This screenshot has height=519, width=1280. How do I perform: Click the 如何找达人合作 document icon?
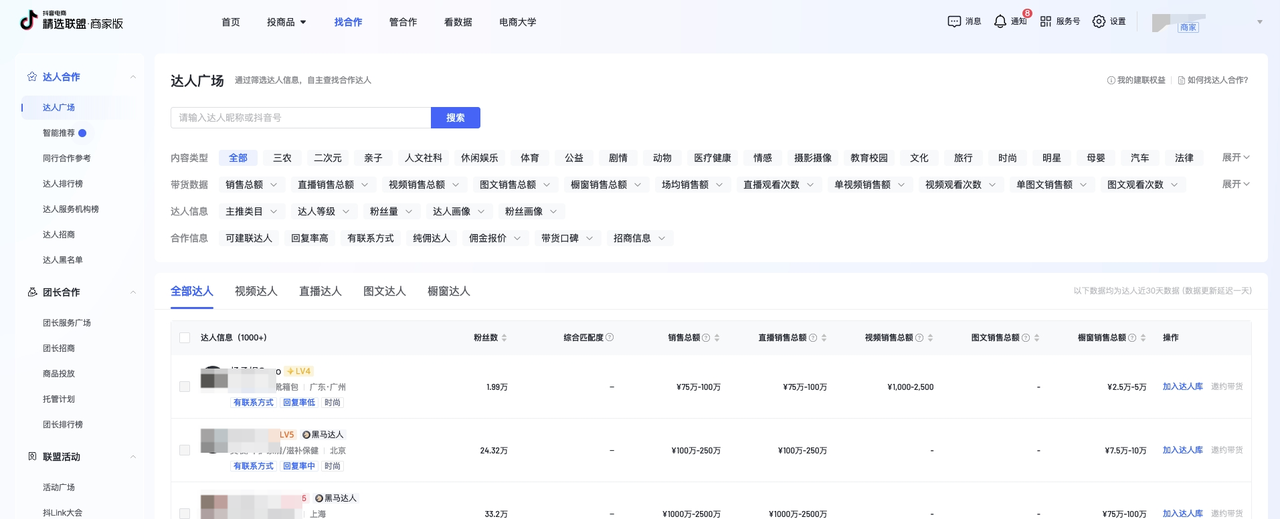click(x=1181, y=80)
